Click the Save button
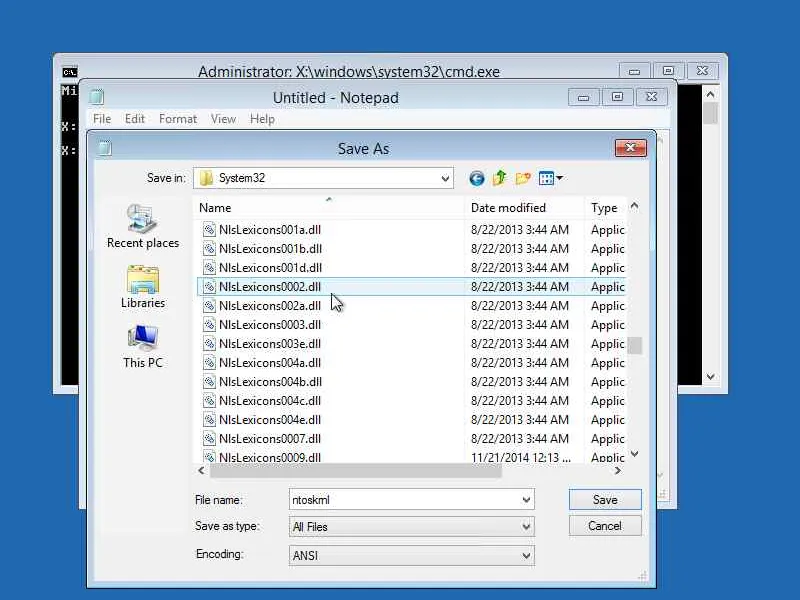Image resolution: width=800 pixels, height=600 pixels. (x=605, y=499)
